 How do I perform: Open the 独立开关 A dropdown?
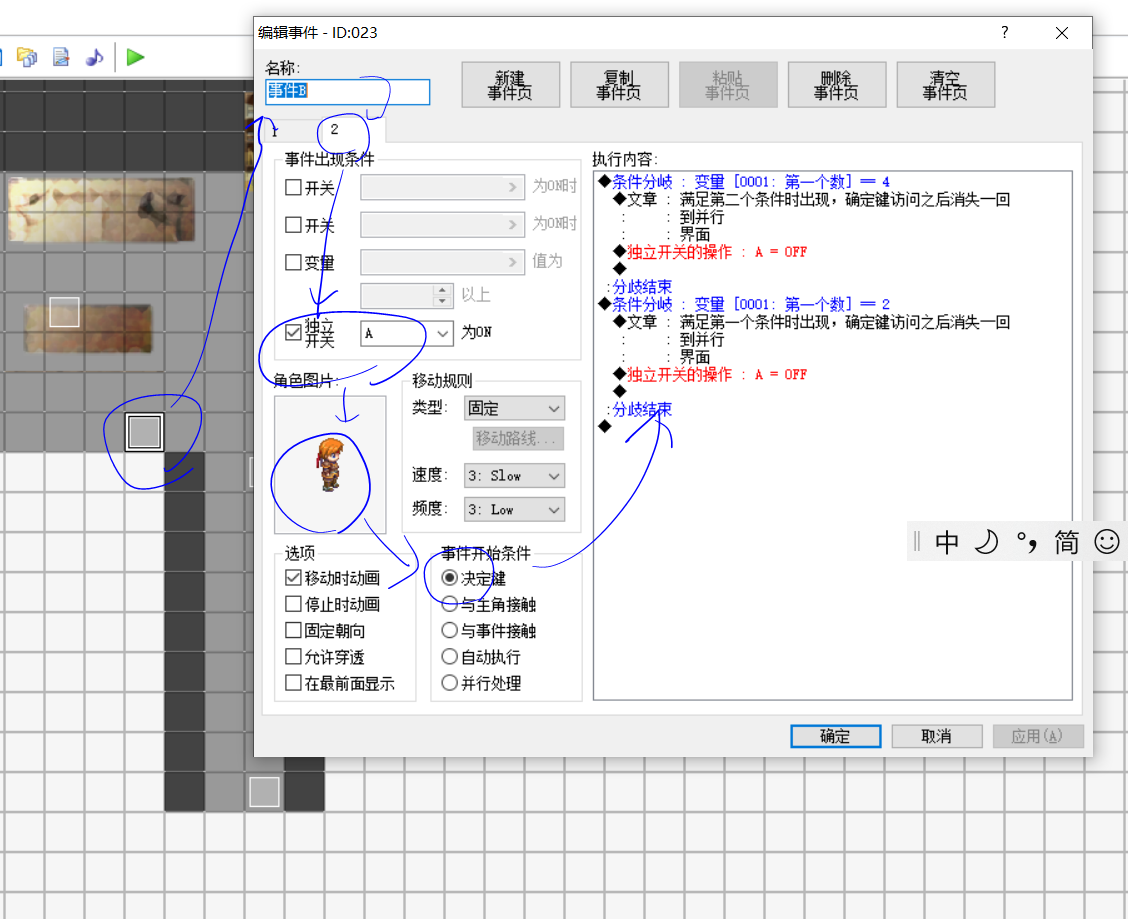click(x=406, y=333)
